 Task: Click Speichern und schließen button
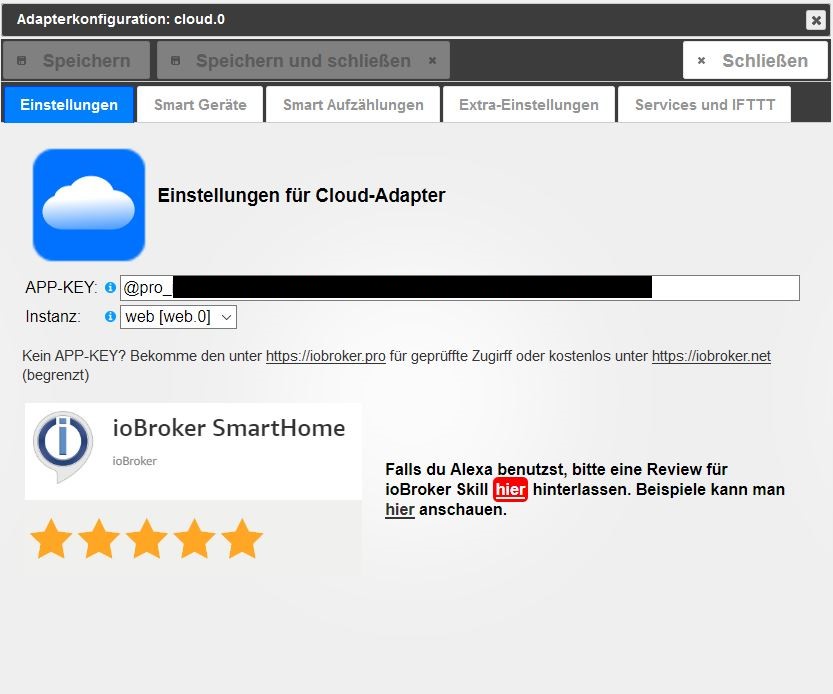pyautogui.click(x=303, y=61)
